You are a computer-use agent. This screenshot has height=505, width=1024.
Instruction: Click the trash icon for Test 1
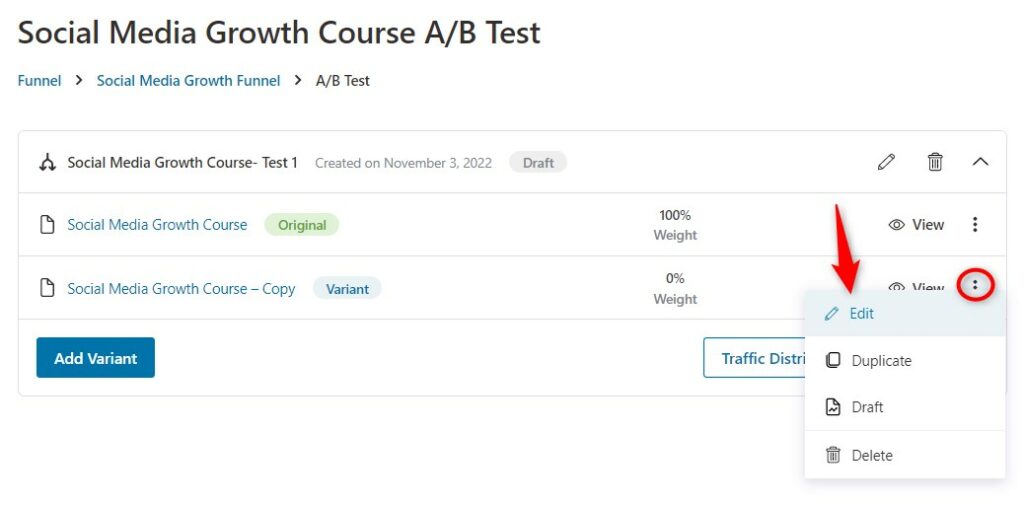pyautogui.click(x=935, y=162)
